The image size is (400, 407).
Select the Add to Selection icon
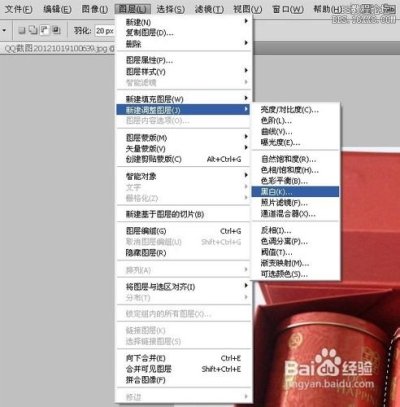[33, 31]
